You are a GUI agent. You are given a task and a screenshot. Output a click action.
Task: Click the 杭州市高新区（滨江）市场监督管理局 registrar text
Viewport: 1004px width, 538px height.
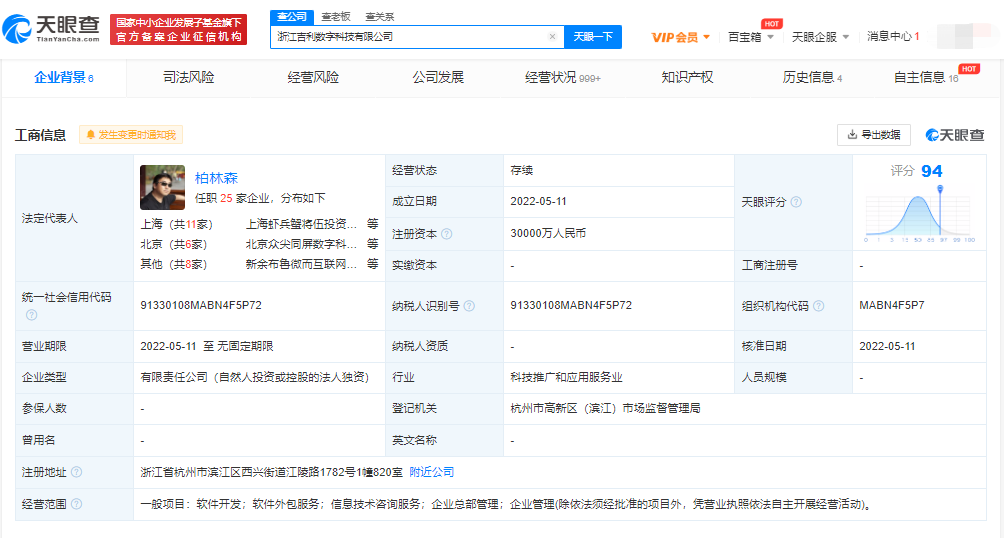click(x=605, y=408)
